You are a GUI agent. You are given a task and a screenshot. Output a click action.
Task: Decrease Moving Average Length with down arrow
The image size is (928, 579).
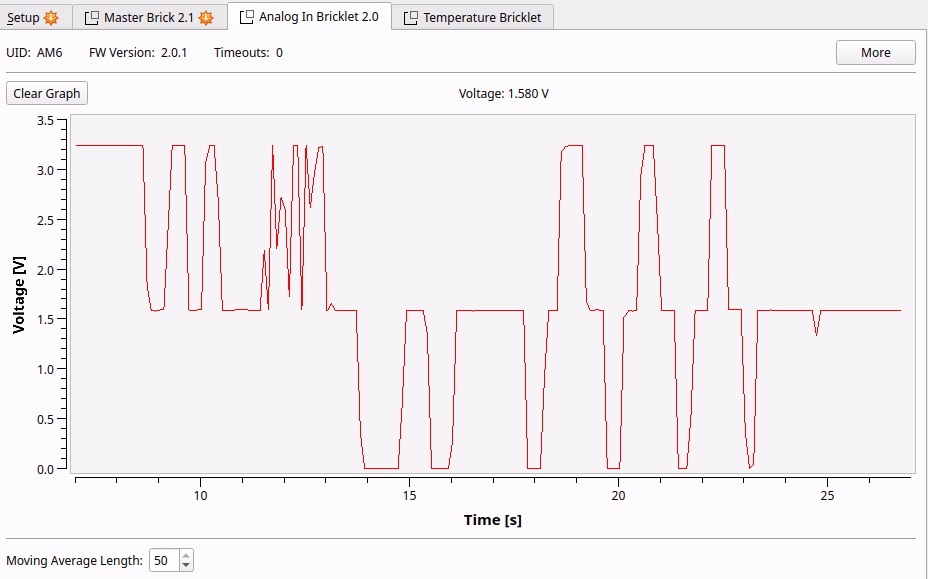pyautogui.click(x=186, y=566)
